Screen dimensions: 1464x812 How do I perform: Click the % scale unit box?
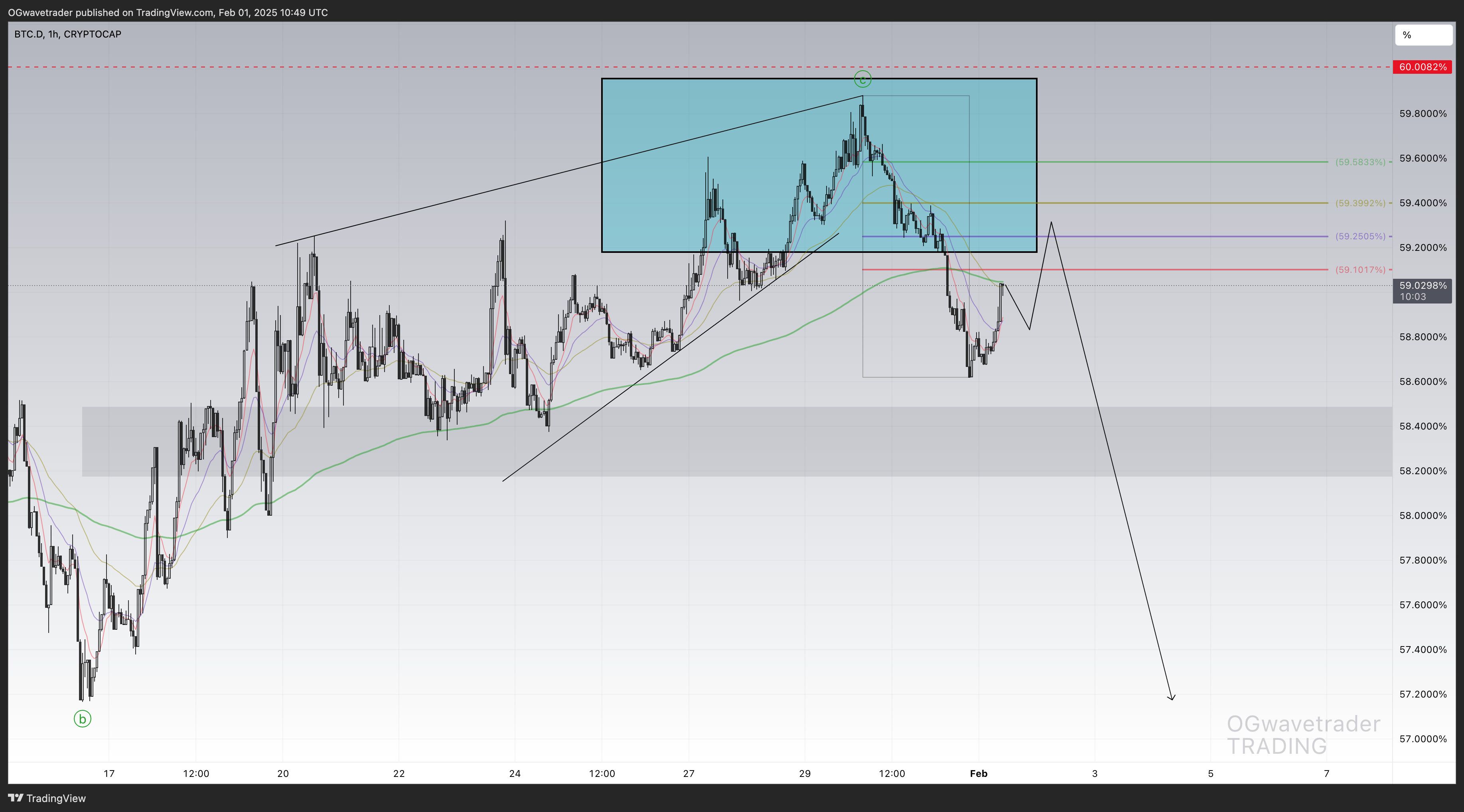1424,35
